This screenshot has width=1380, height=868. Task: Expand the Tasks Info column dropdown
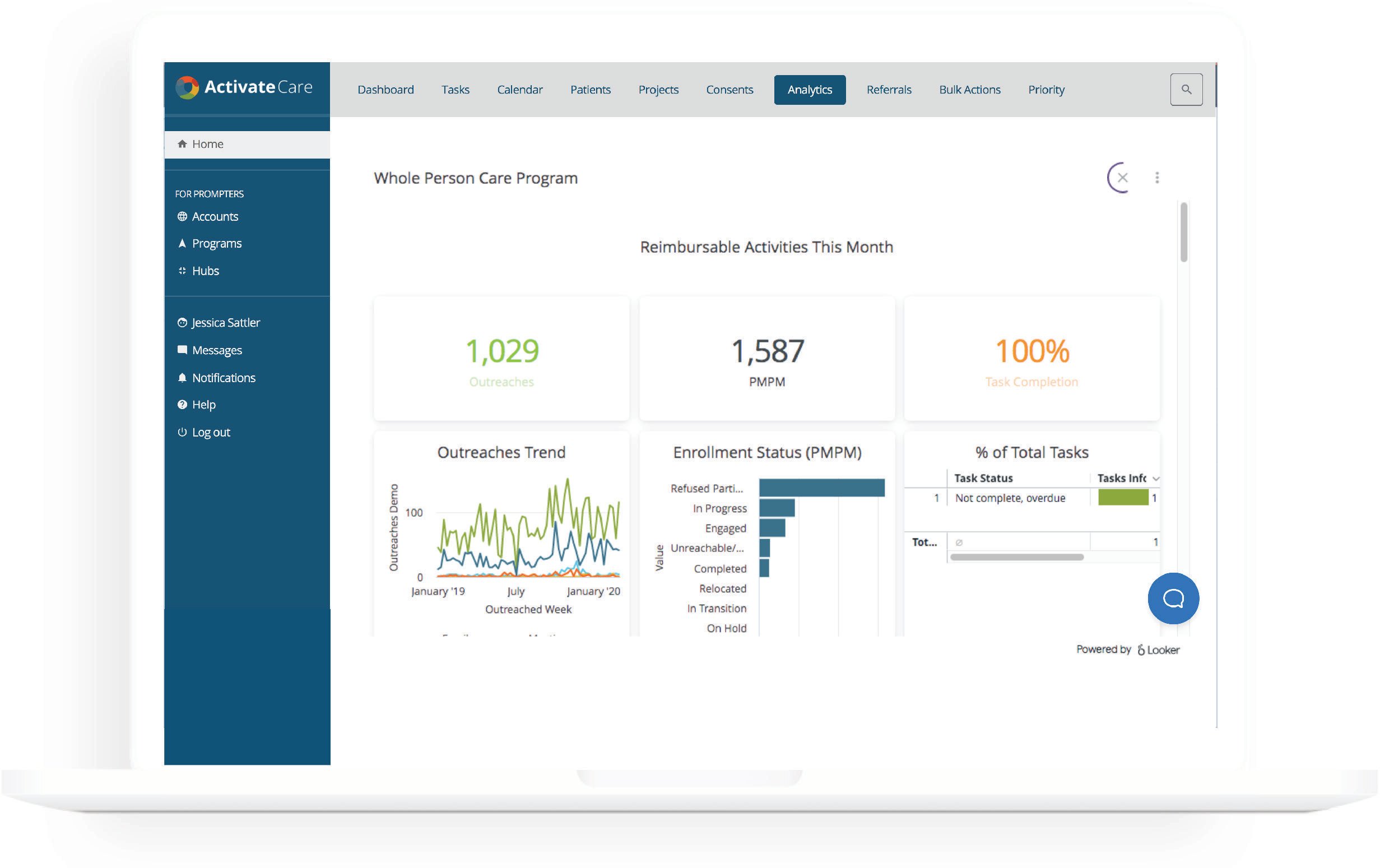point(1153,478)
